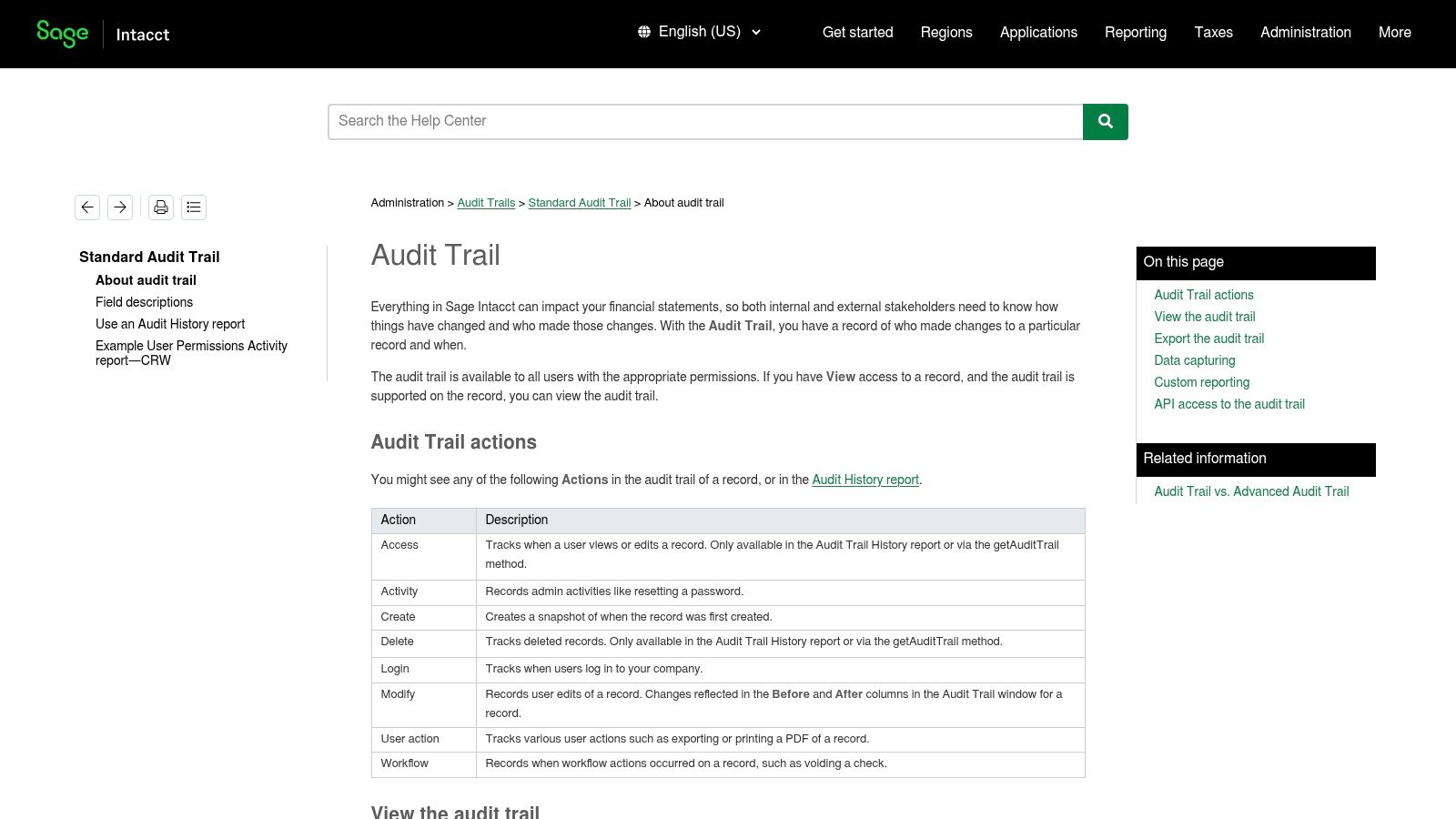Jump to Data capturing section
1456x819 pixels.
pyautogui.click(x=1195, y=360)
